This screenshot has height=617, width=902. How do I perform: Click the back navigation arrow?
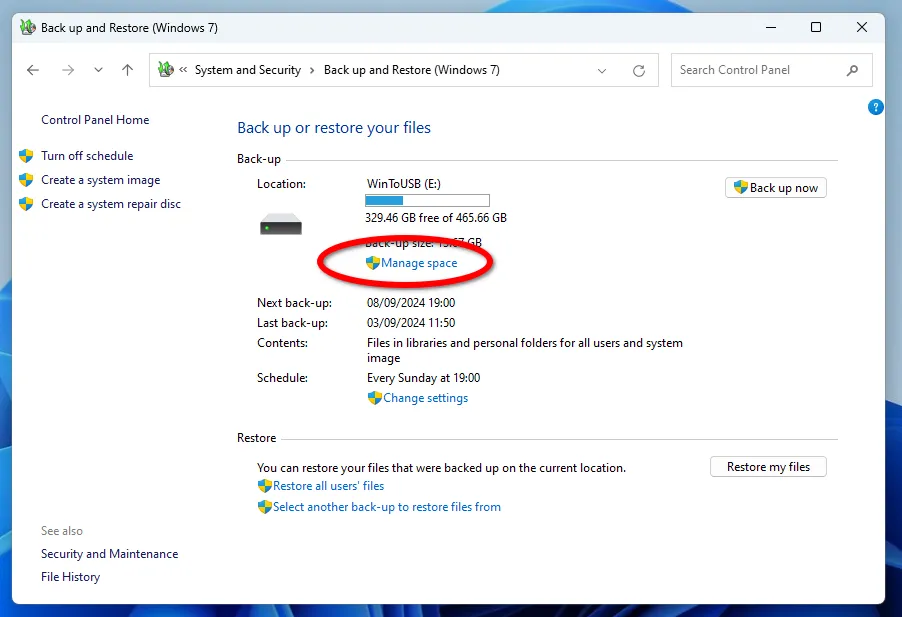click(33, 70)
